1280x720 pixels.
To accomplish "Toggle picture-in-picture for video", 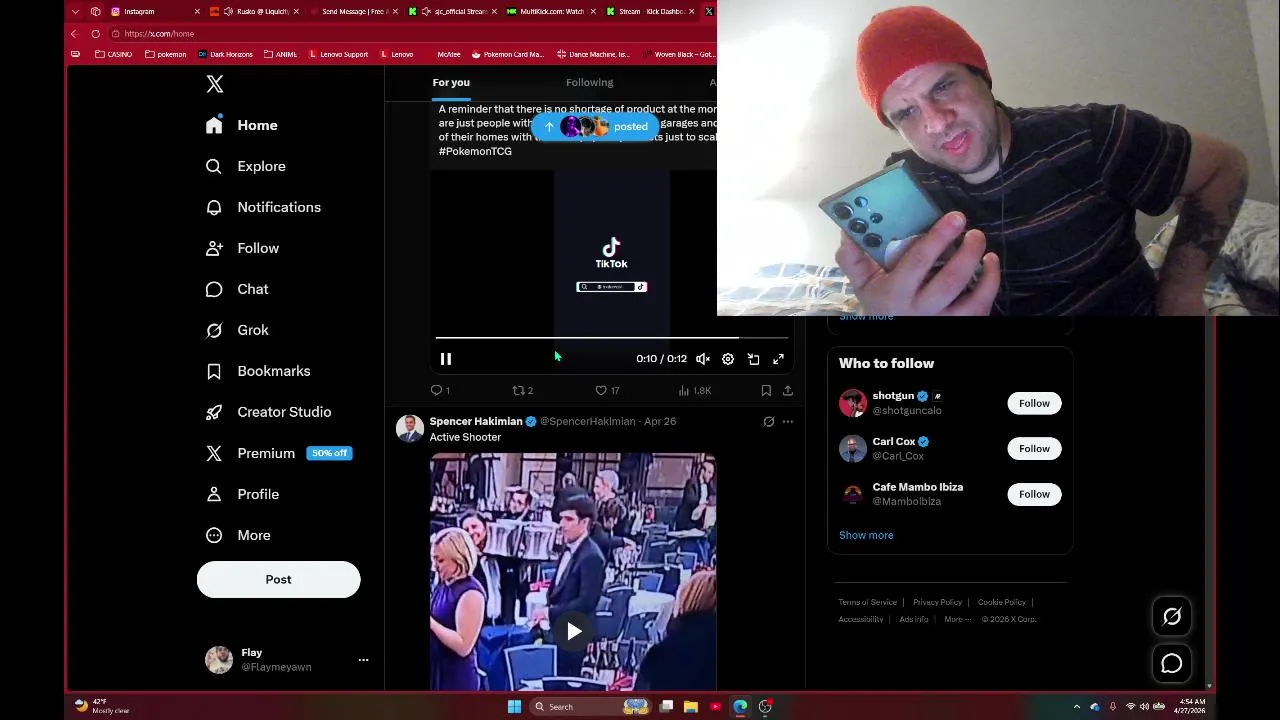I will coord(753,359).
